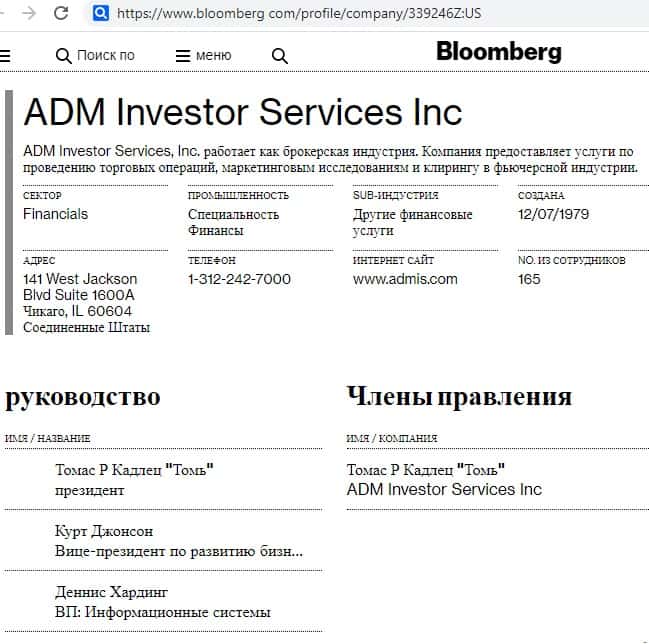Open the hamburger icon next to 'меню'

coord(183,56)
